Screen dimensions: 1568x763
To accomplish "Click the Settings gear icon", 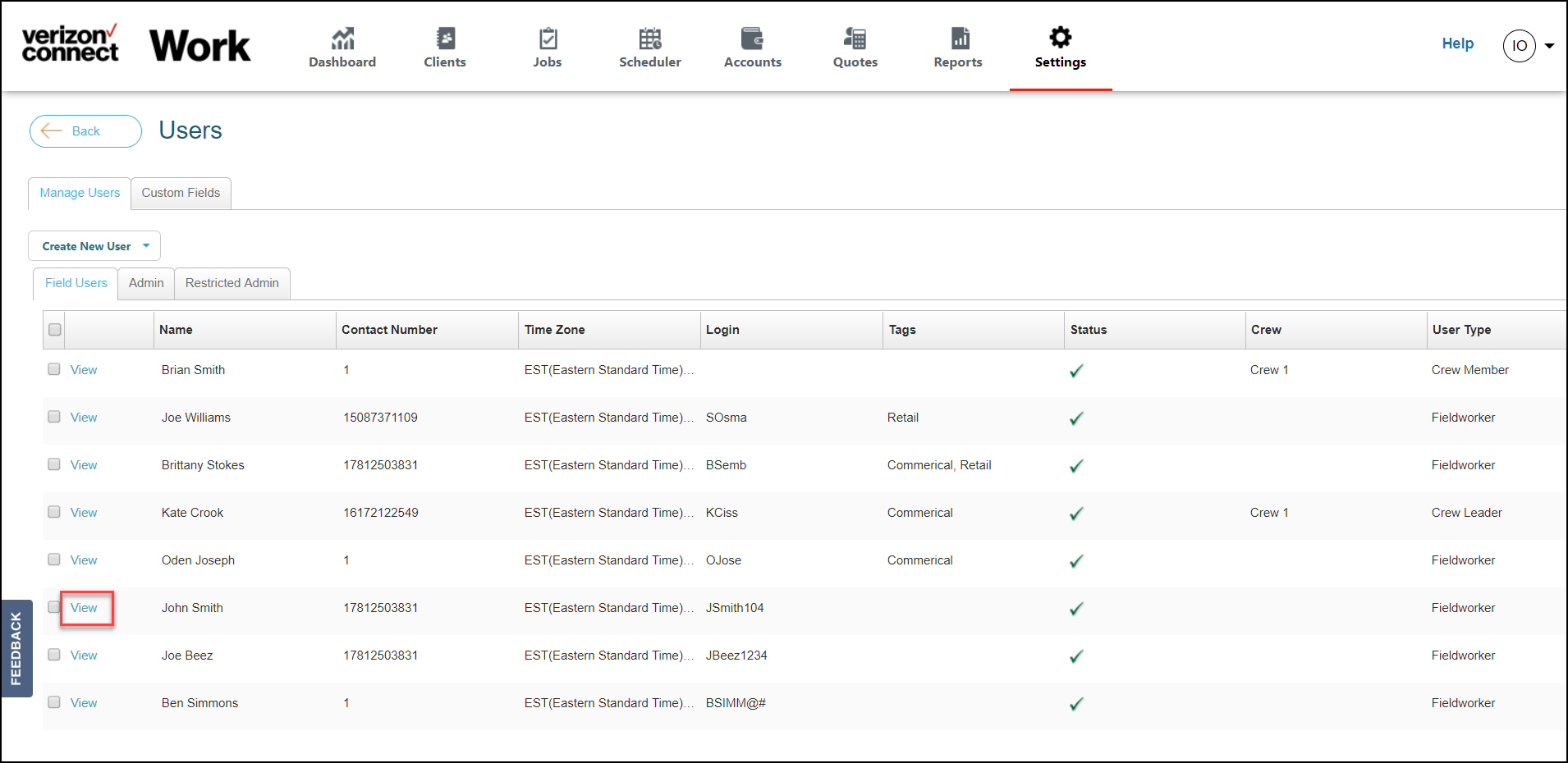I will (1060, 36).
